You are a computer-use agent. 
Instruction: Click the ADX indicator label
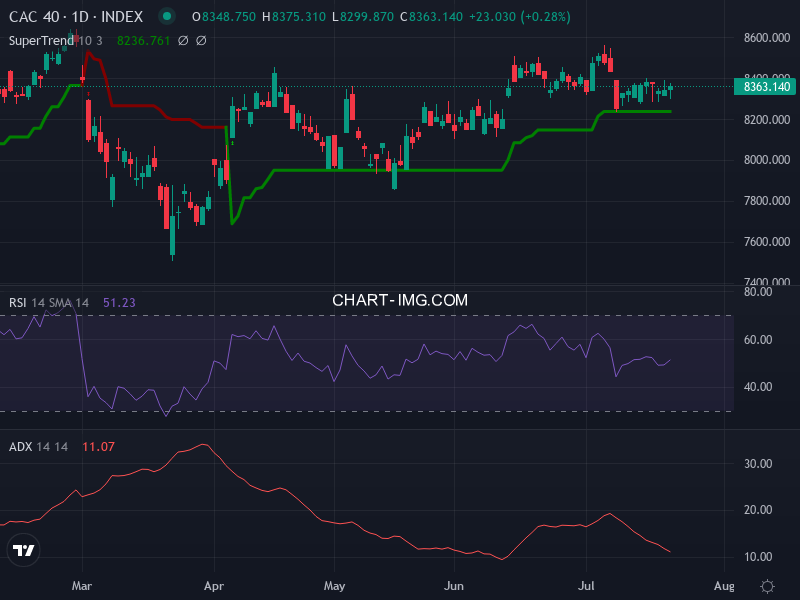pyautogui.click(x=20, y=447)
